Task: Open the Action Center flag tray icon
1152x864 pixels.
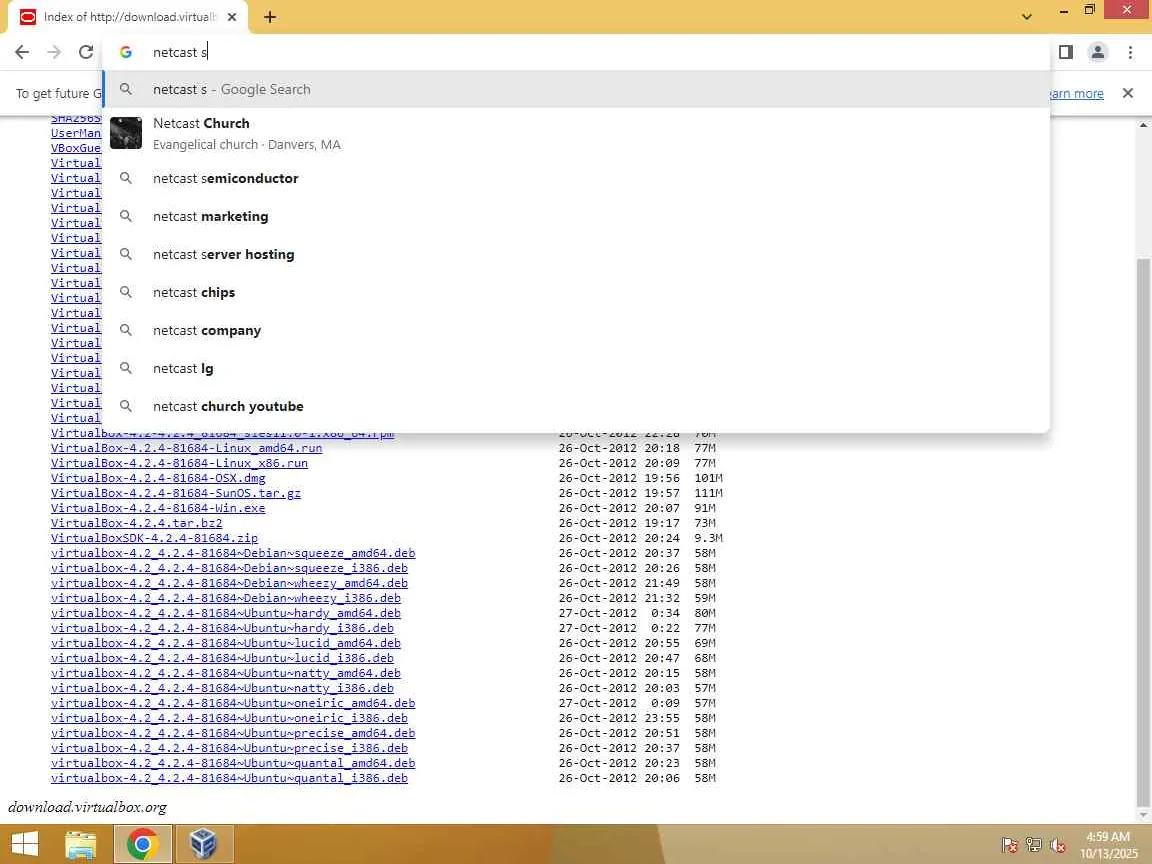Action: 1009,845
